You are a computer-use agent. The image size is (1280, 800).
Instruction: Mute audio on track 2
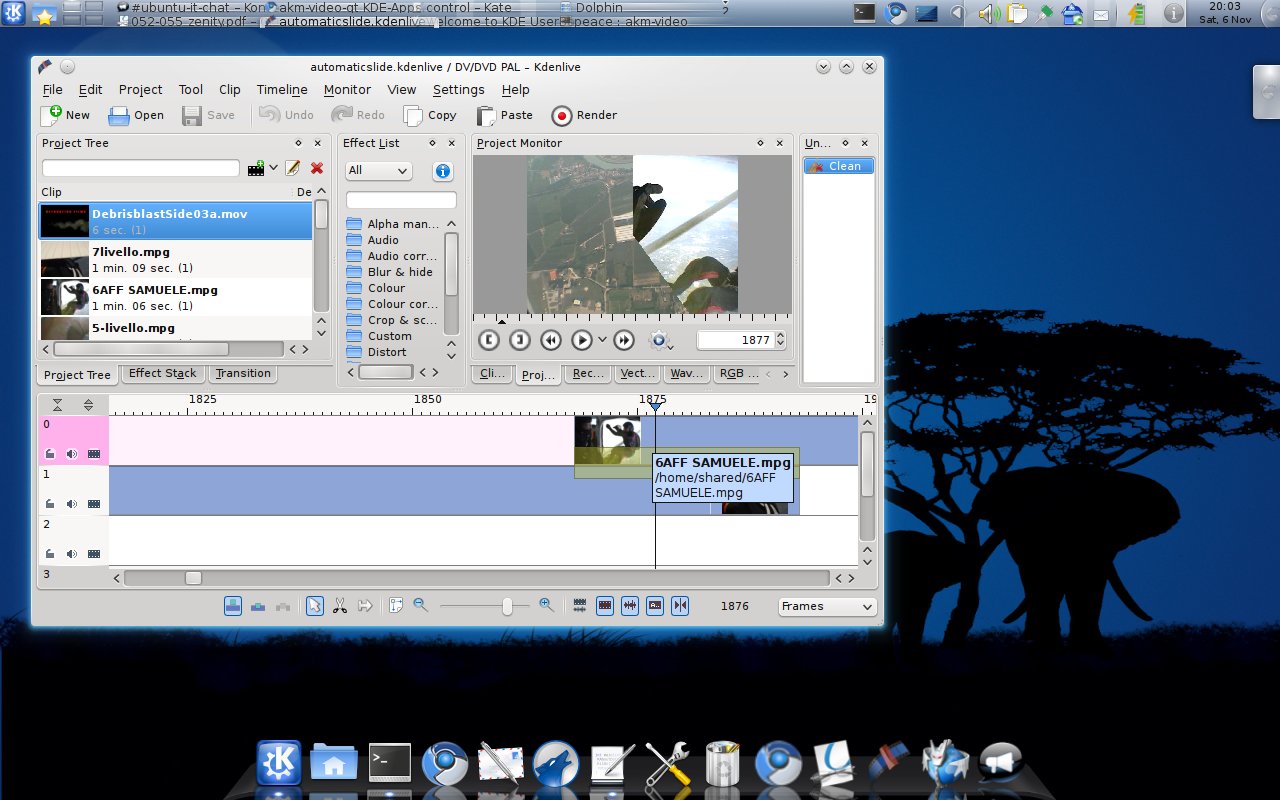click(x=72, y=554)
